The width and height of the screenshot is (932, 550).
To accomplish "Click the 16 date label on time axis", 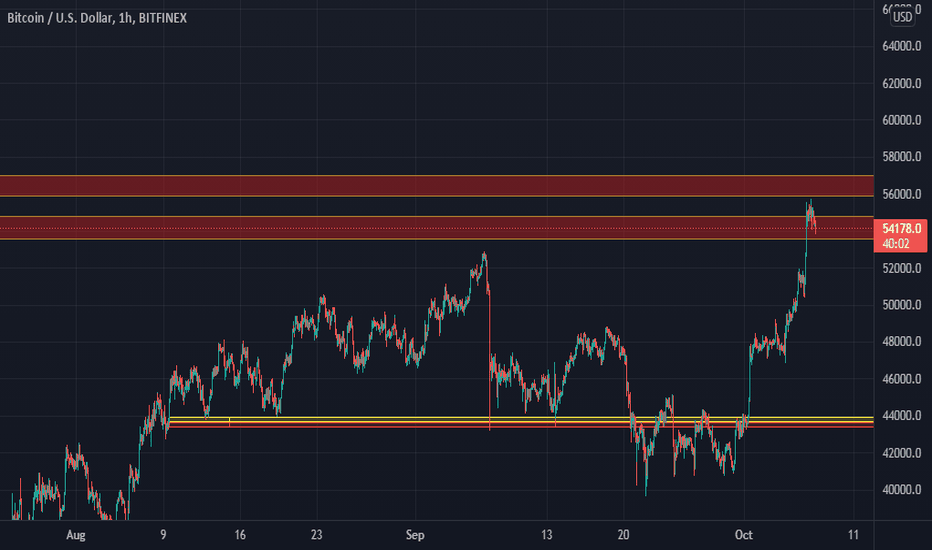I will [240, 535].
